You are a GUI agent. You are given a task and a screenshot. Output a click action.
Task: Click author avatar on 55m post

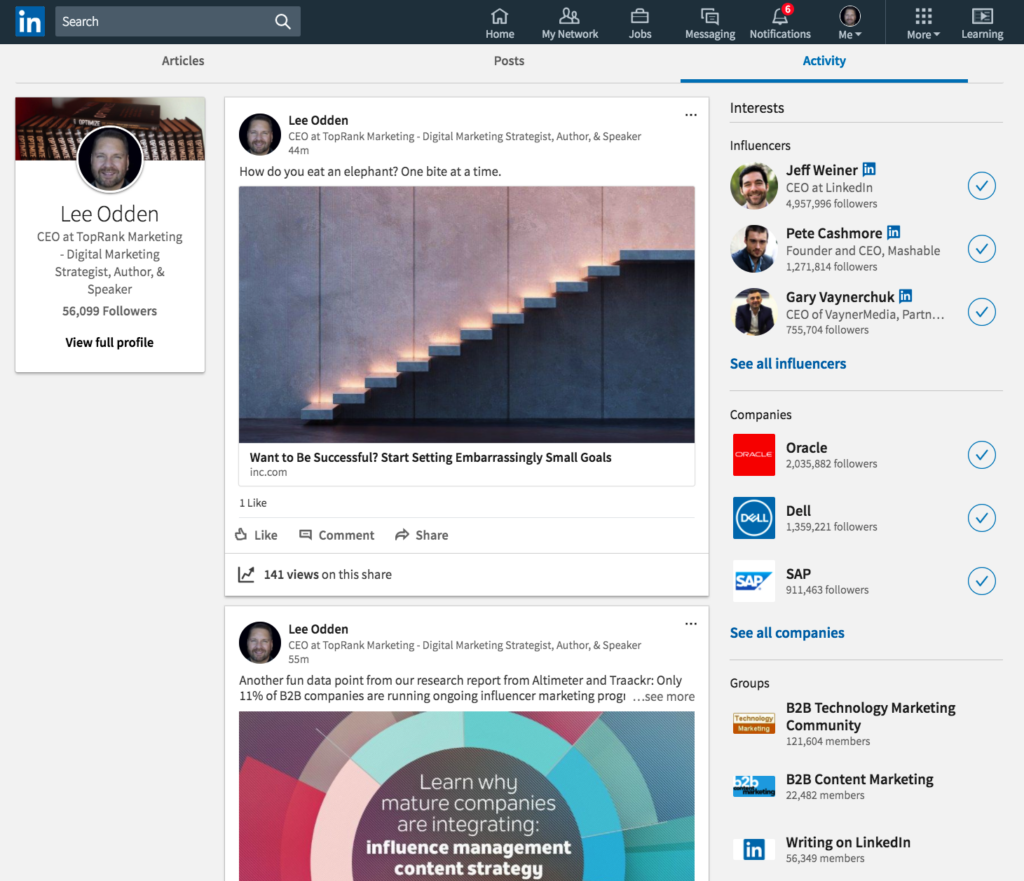point(260,643)
